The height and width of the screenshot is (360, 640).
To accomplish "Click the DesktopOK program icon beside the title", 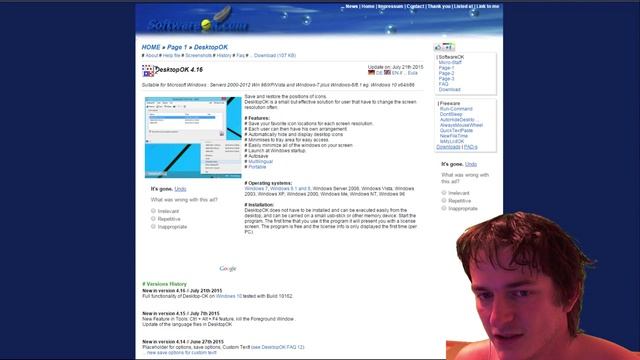I will (x=148, y=71).
